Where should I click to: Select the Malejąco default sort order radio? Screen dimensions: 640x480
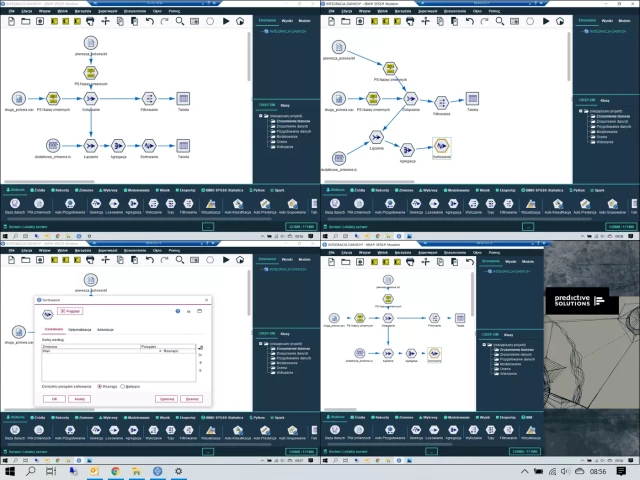tap(123, 385)
